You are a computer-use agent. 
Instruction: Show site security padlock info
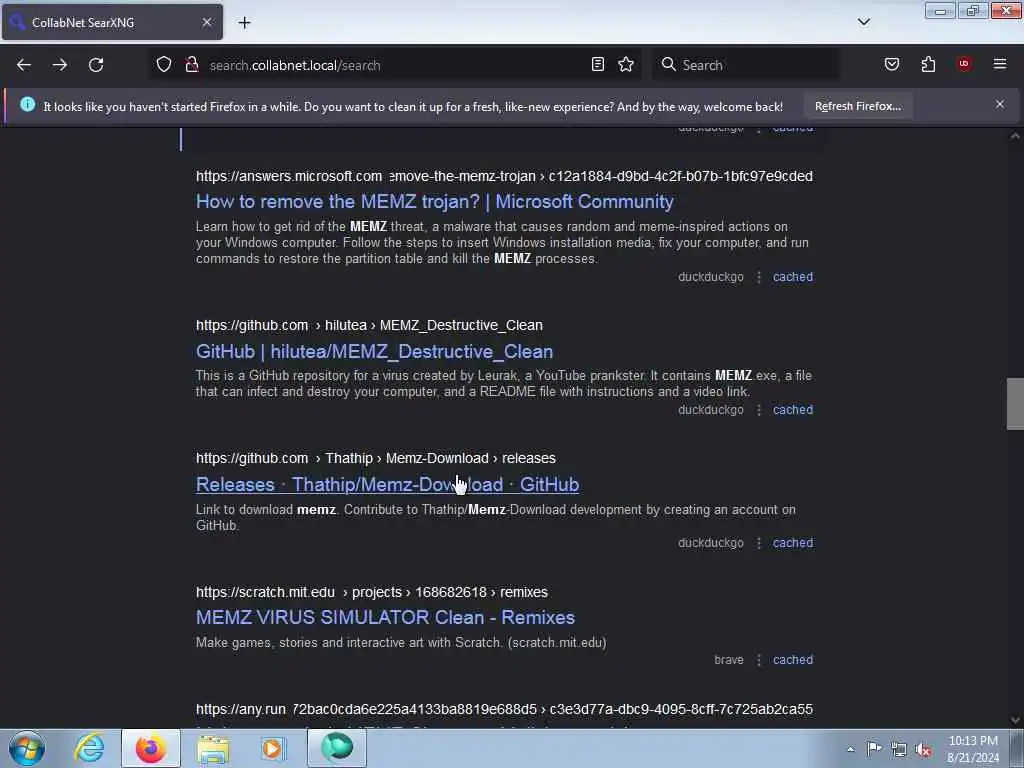(x=192, y=64)
